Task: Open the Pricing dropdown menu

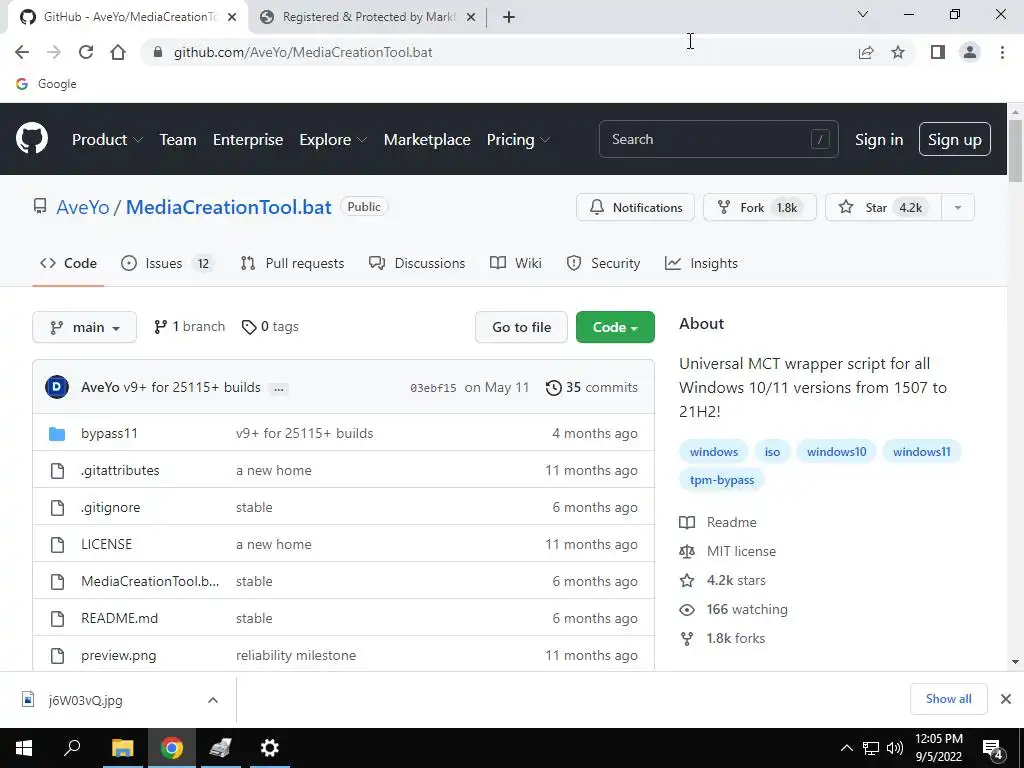Action: tap(519, 140)
